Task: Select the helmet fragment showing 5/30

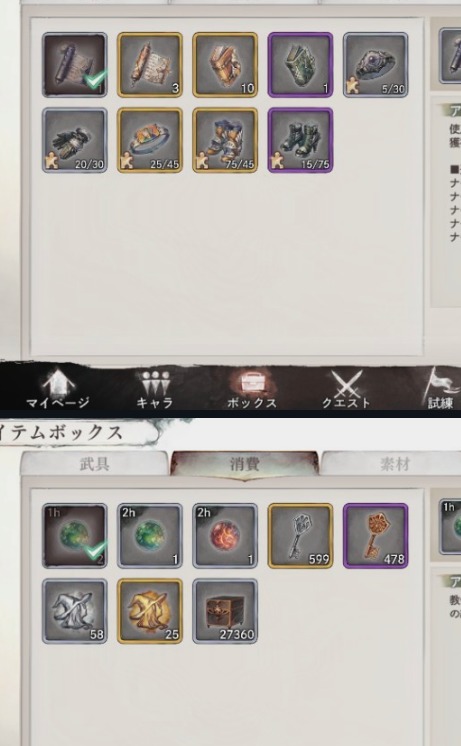Action: [x=375, y=65]
